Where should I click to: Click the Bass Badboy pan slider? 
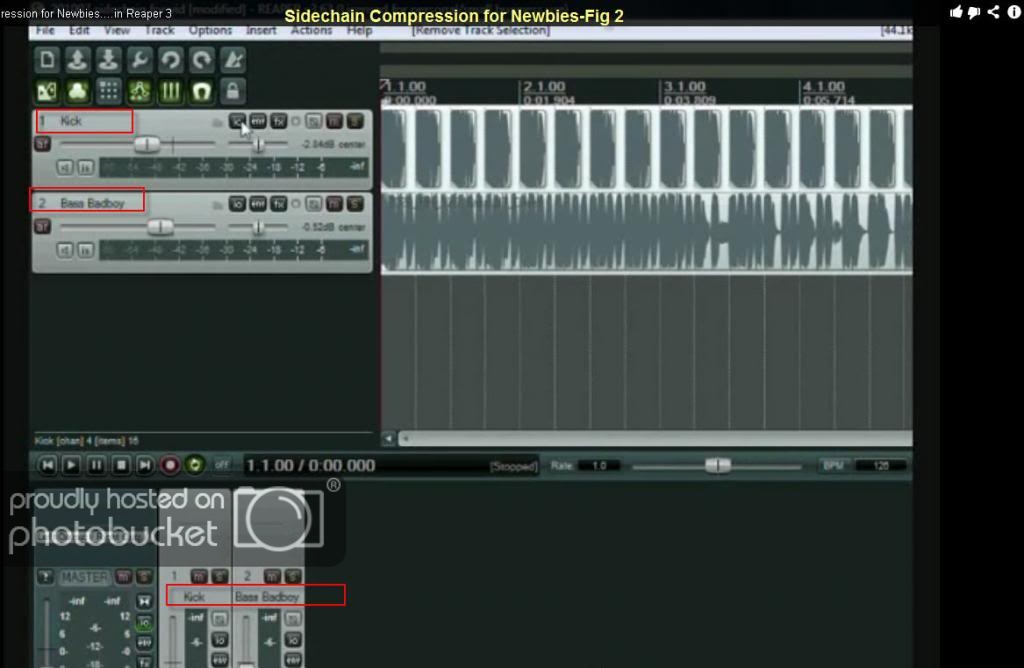[x=259, y=227]
